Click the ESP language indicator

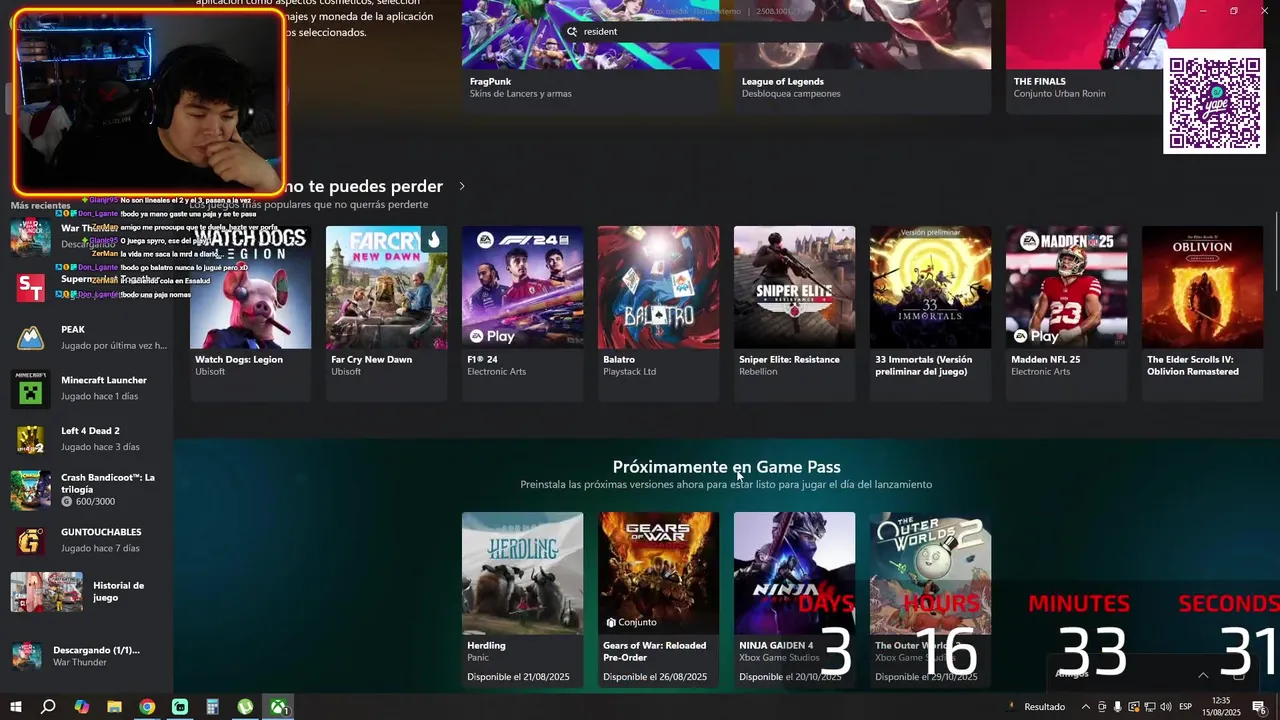1185,707
